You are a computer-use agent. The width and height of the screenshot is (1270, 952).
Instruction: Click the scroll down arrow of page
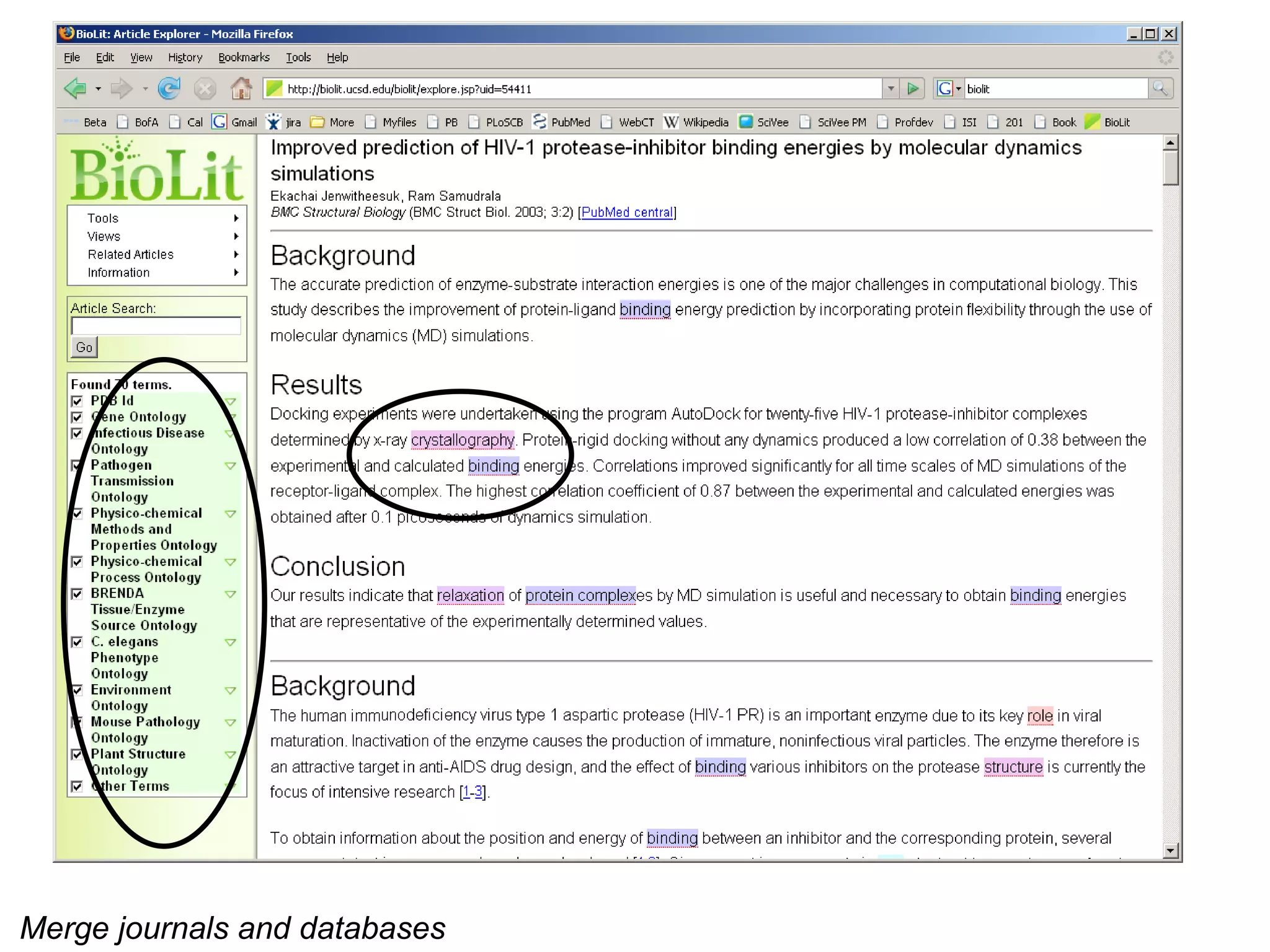1170,850
